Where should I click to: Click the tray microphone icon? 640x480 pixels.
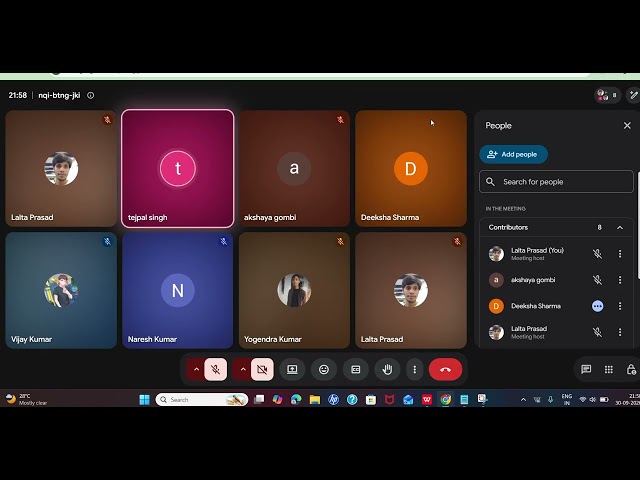pos(551,400)
